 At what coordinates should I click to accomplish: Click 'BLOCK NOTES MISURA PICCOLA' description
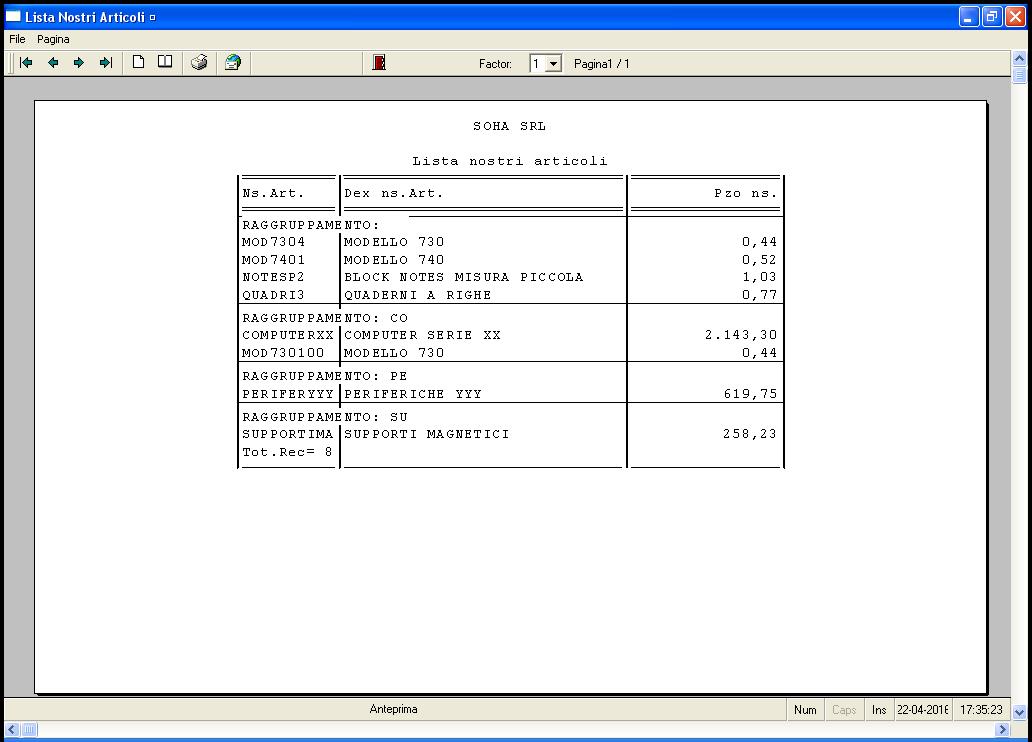click(463, 277)
